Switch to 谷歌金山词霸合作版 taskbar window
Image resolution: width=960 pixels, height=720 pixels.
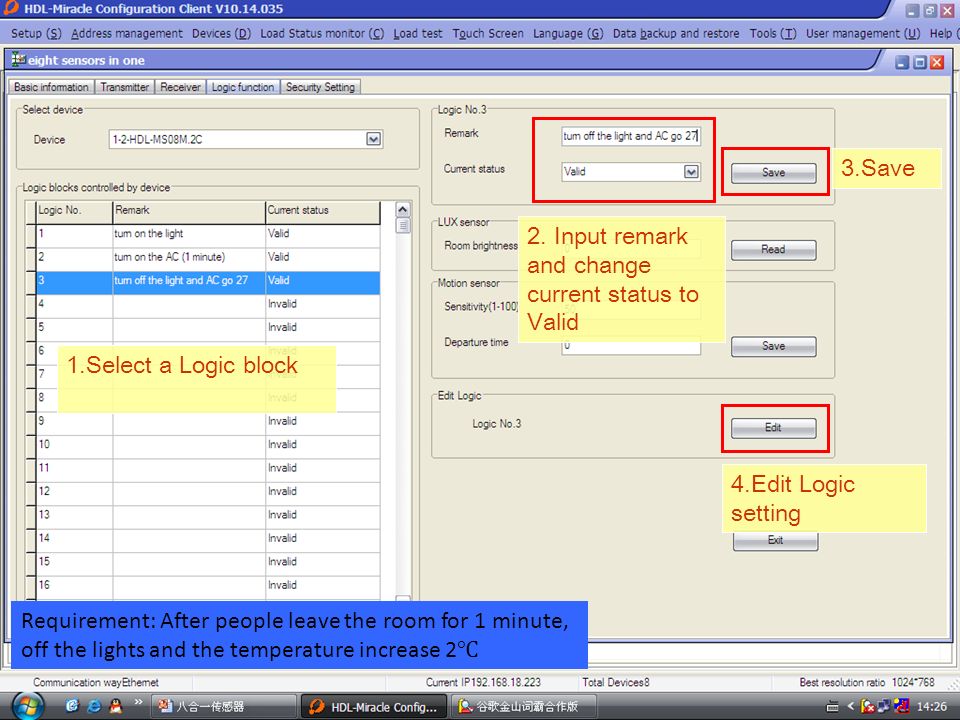(x=525, y=707)
